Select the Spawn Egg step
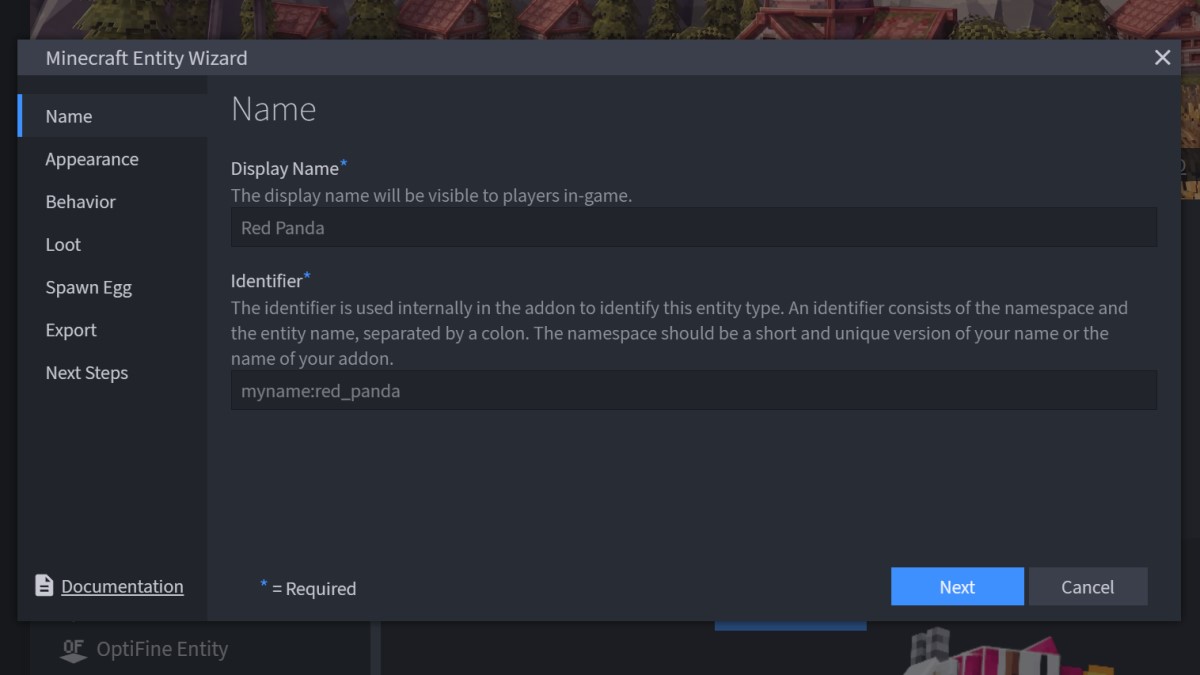 [x=89, y=288]
